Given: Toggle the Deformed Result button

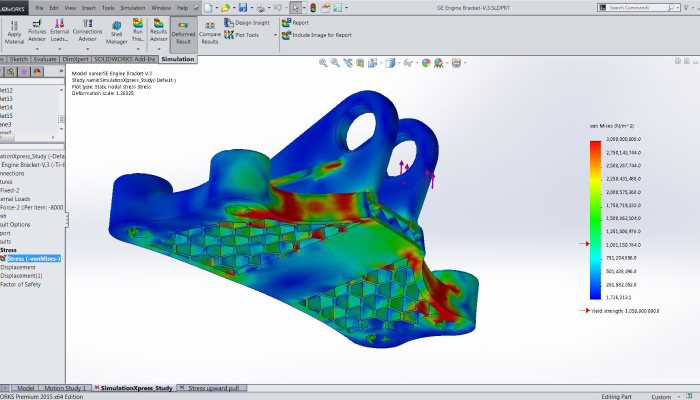Looking at the screenshot, I should tap(184, 34).
